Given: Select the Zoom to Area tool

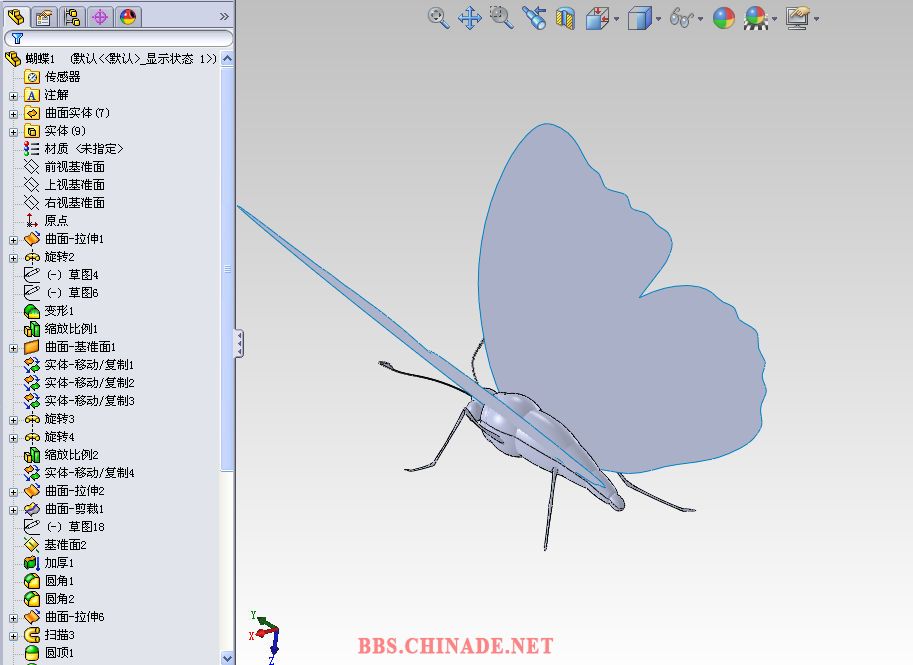Looking at the screenshot, I should [x=502, y=17].
